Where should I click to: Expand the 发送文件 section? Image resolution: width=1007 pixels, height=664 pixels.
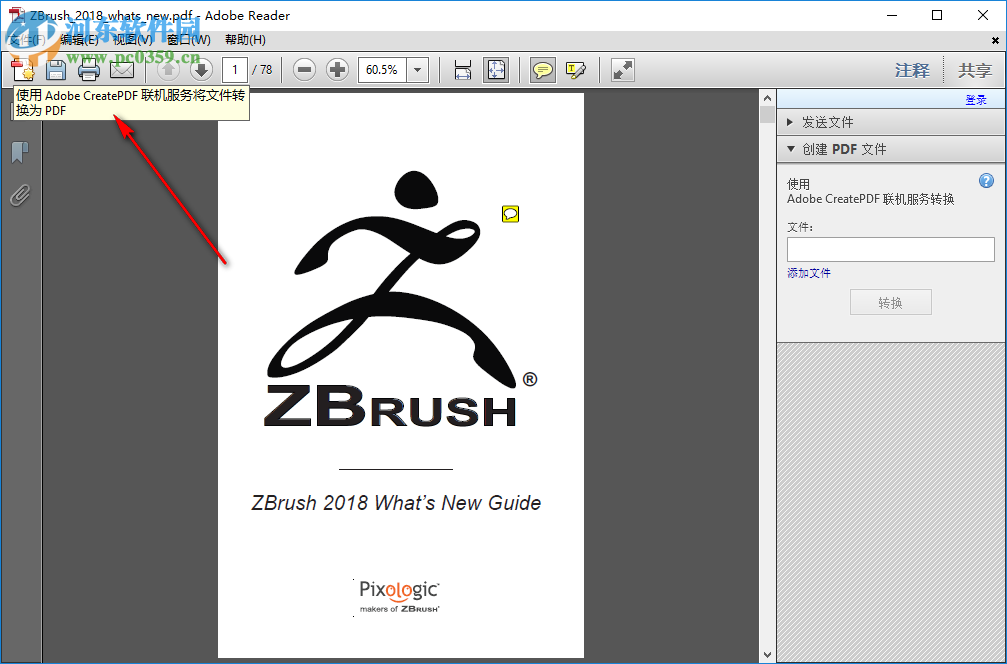pos(891,122)
